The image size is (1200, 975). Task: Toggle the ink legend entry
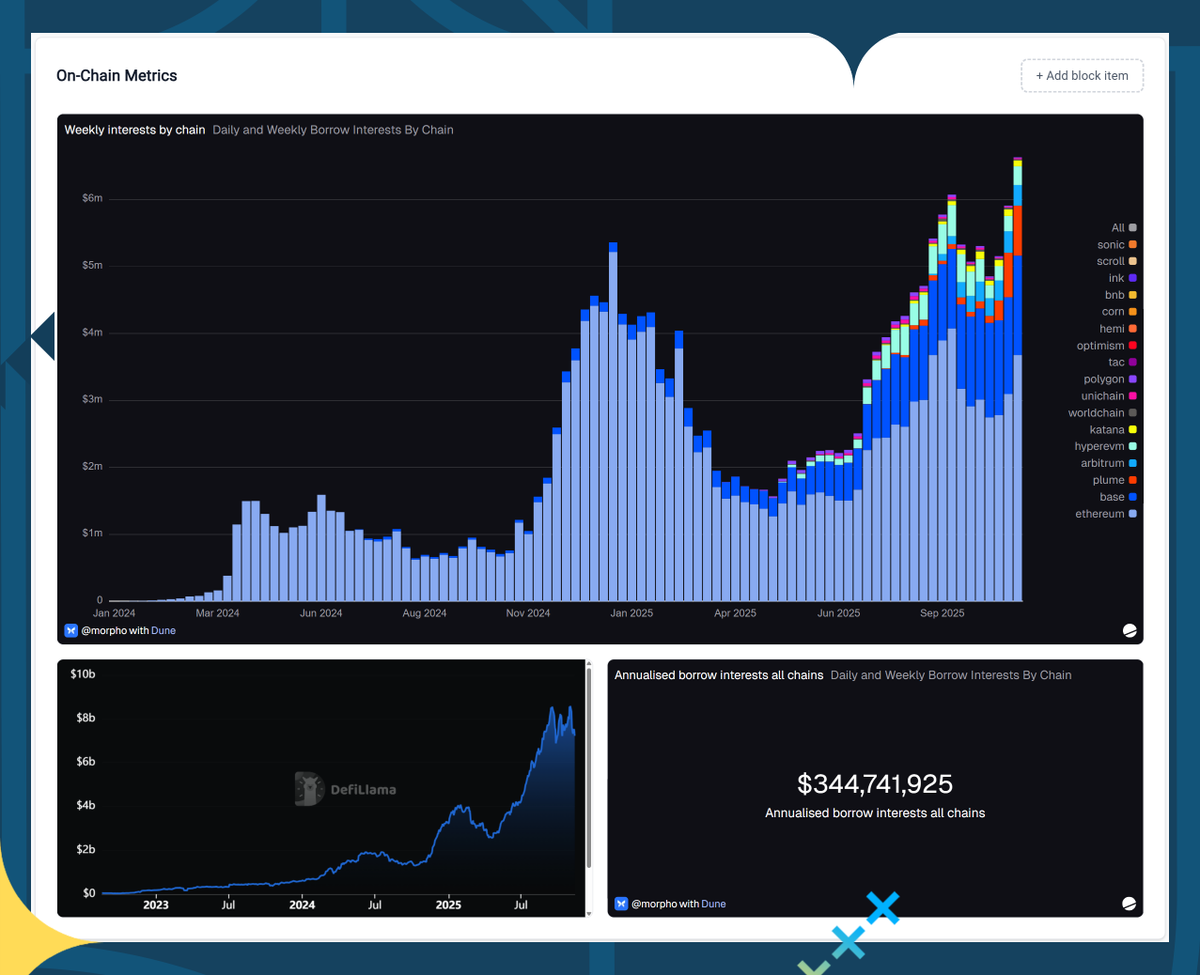coord(1122,278)
